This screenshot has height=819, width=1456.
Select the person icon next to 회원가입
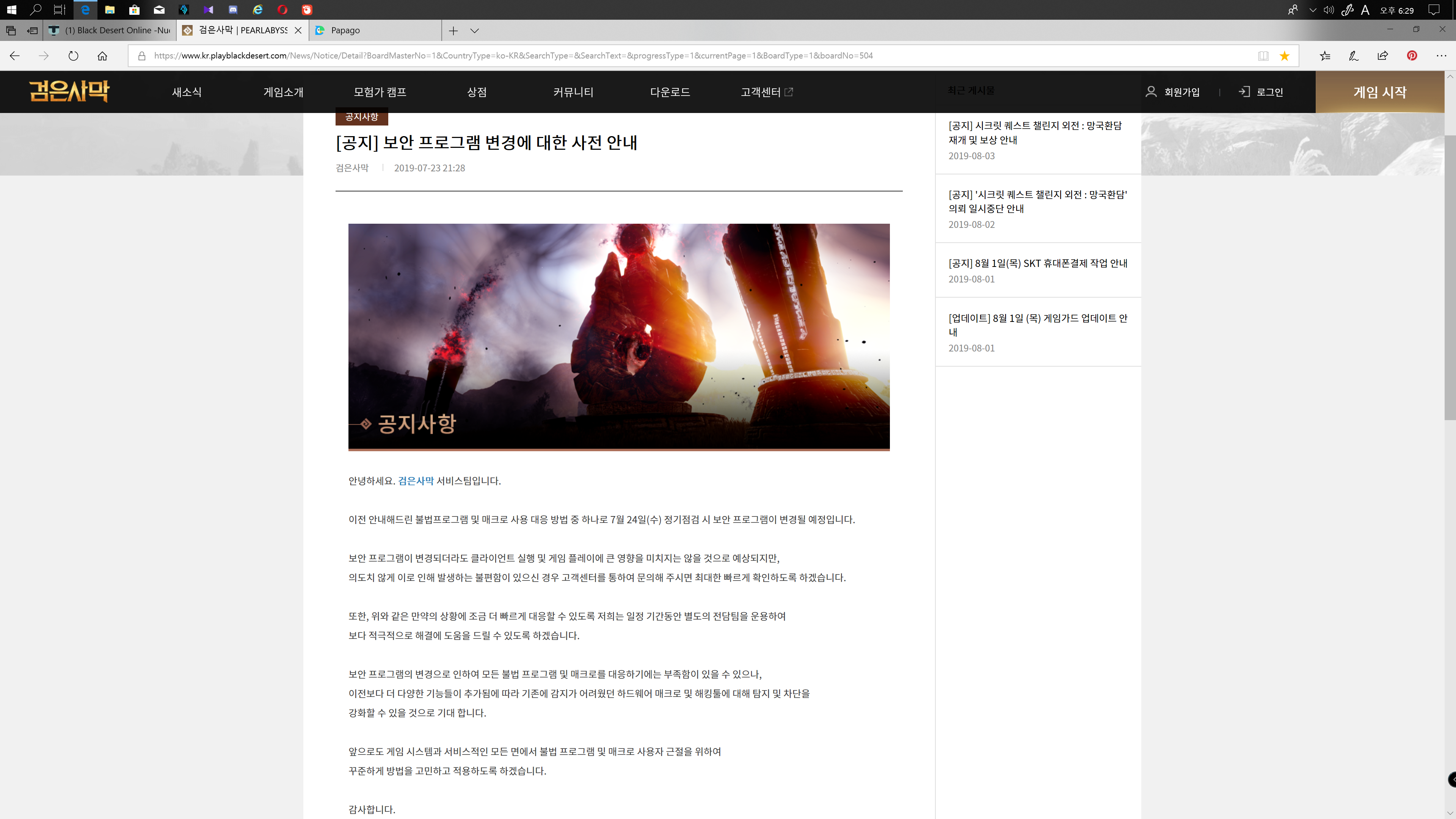(x=1151, y=91)
